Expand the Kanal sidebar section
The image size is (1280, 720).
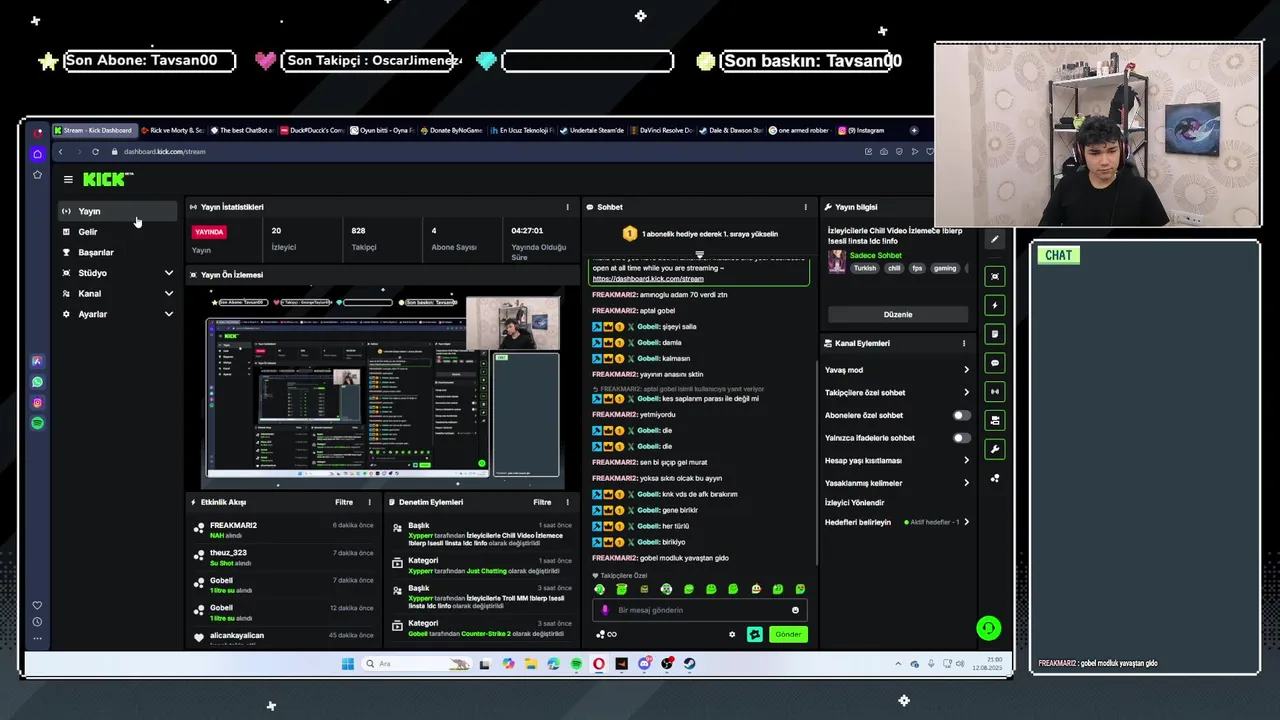click(117, 293)
